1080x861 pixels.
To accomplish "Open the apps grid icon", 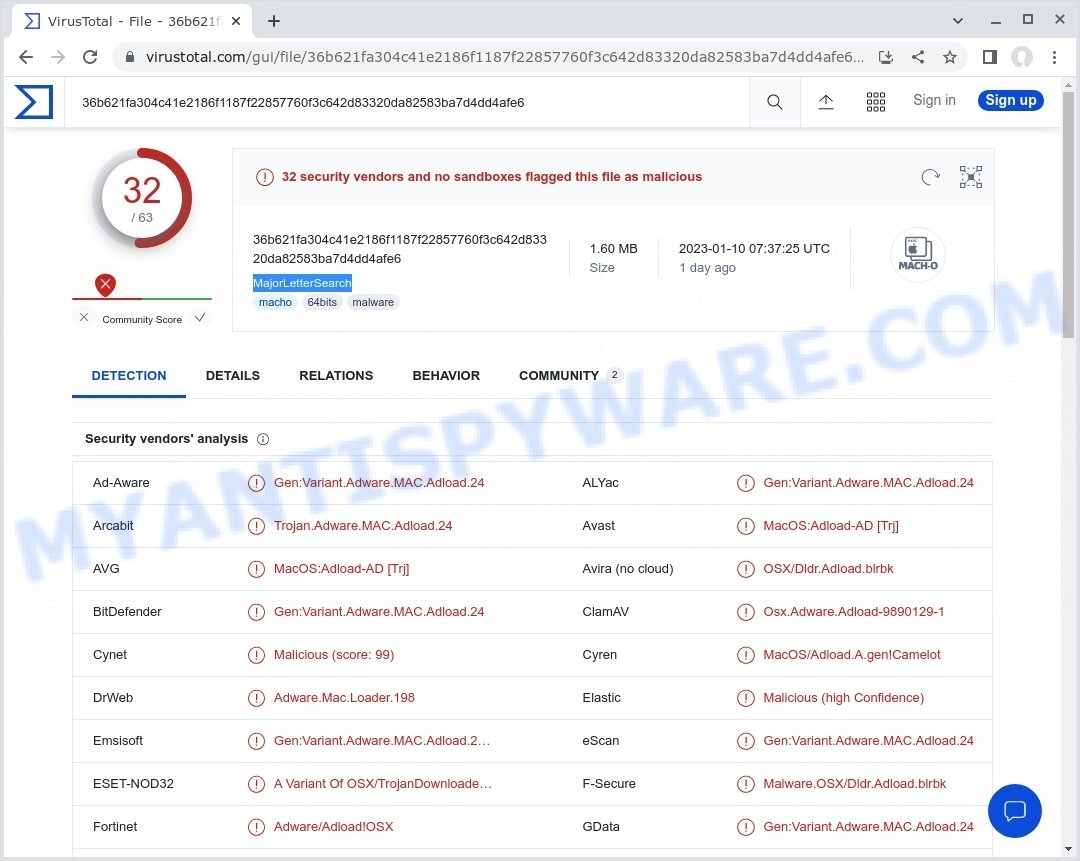I will coord(875,102).
